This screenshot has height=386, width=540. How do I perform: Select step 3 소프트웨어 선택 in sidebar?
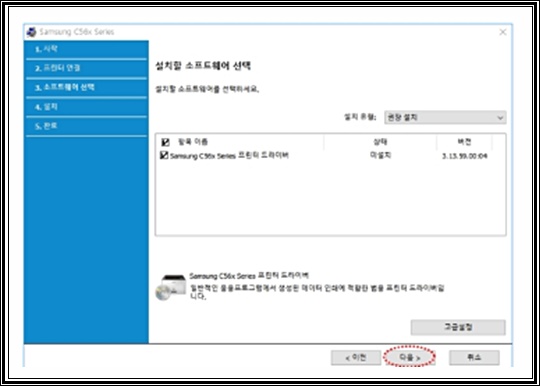86,87
